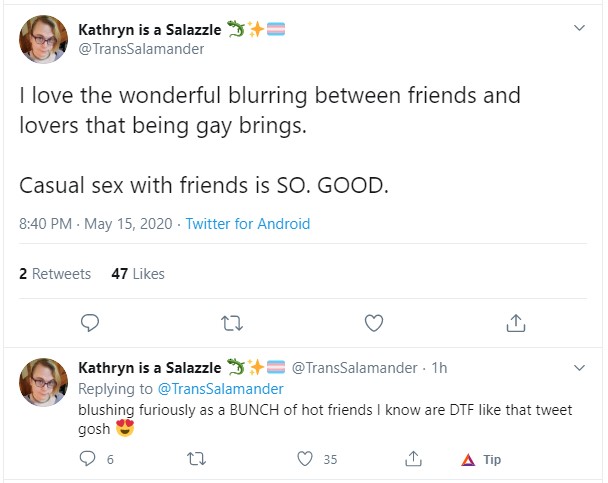The width and height of the screenshot is (608, 483).
Task: Send a Tip via Brave icon
Action: tap(481, 460)
